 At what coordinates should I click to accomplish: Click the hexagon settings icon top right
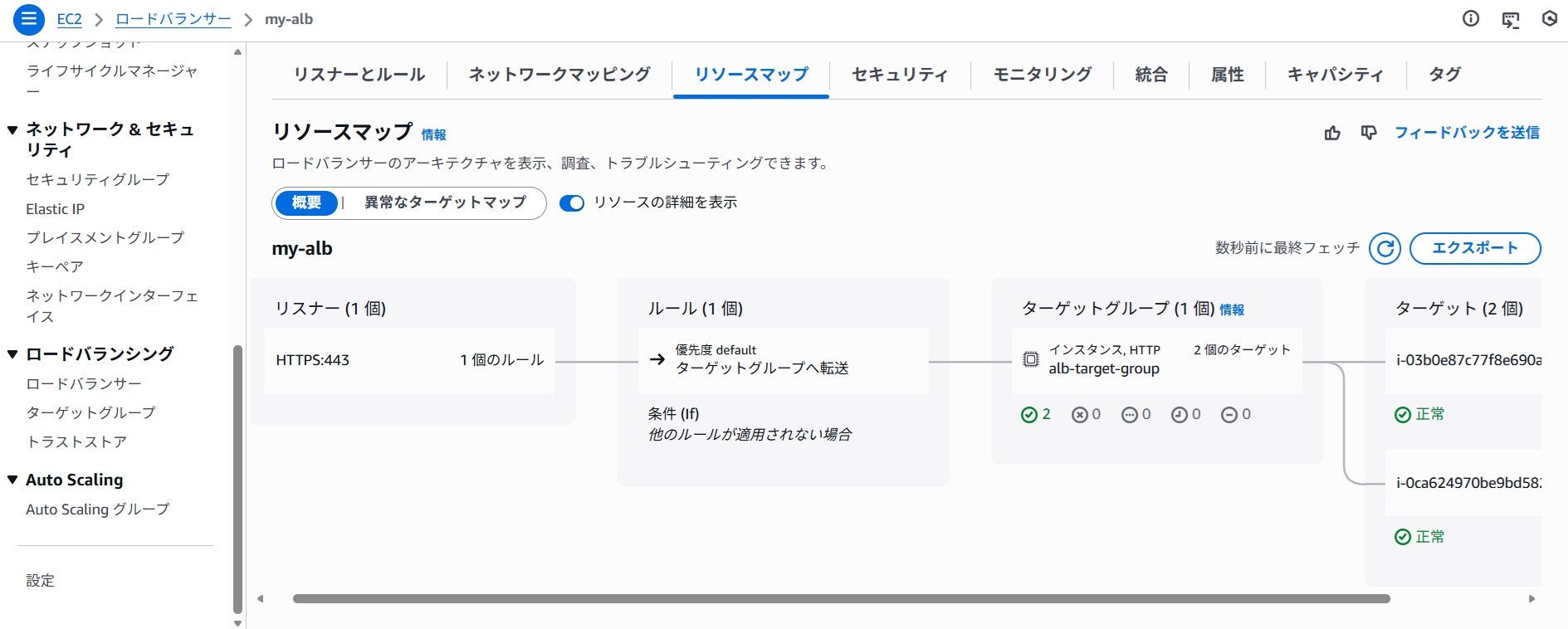coord(1550,18)
